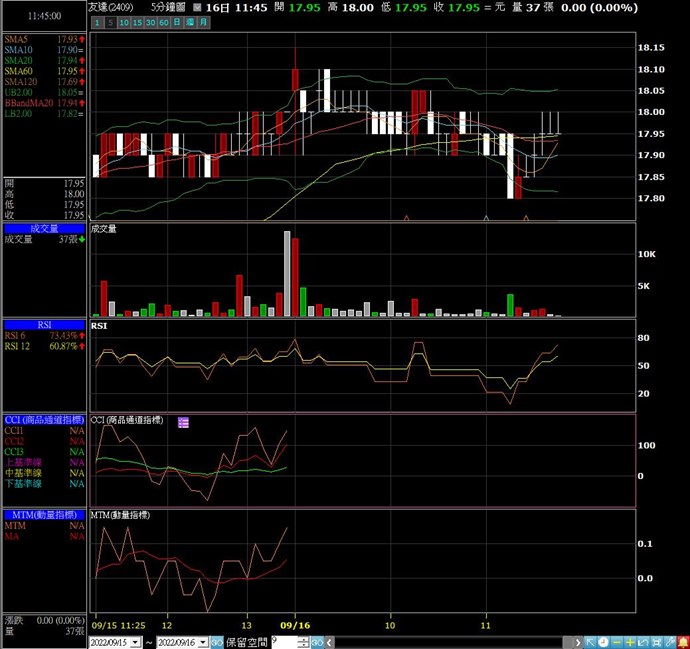Click the RSI blue panel header
The width and height of the screenshot is (690, 649).
click(x=44, y=325)
